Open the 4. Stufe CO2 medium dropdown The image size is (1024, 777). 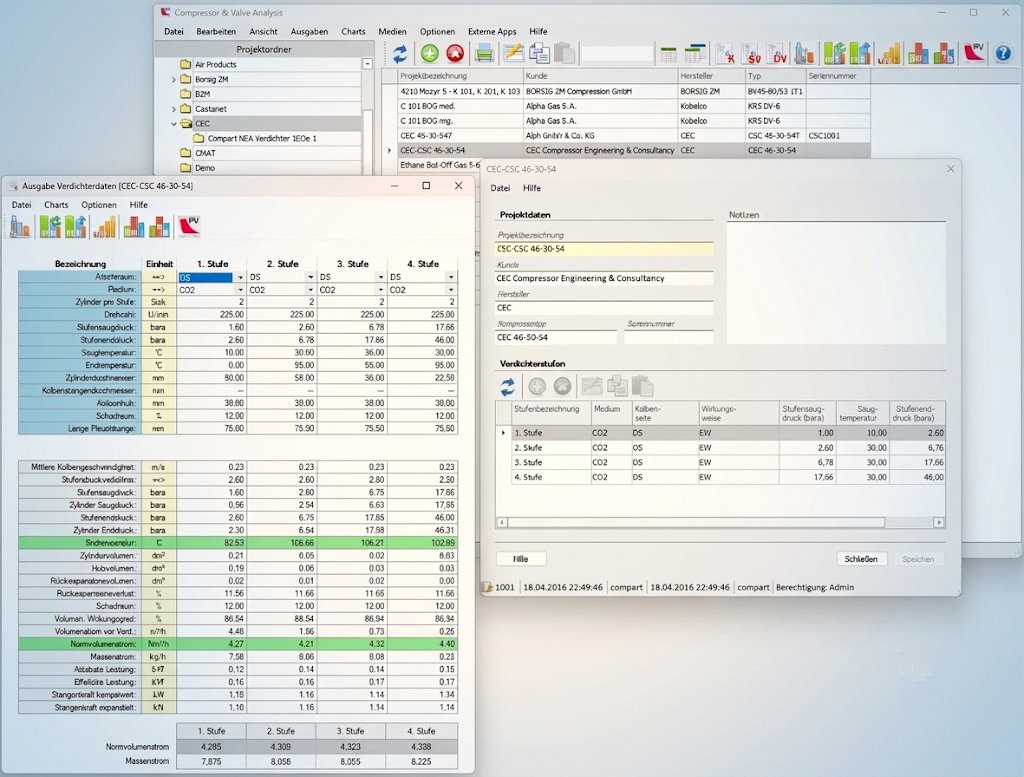[451, 290]
